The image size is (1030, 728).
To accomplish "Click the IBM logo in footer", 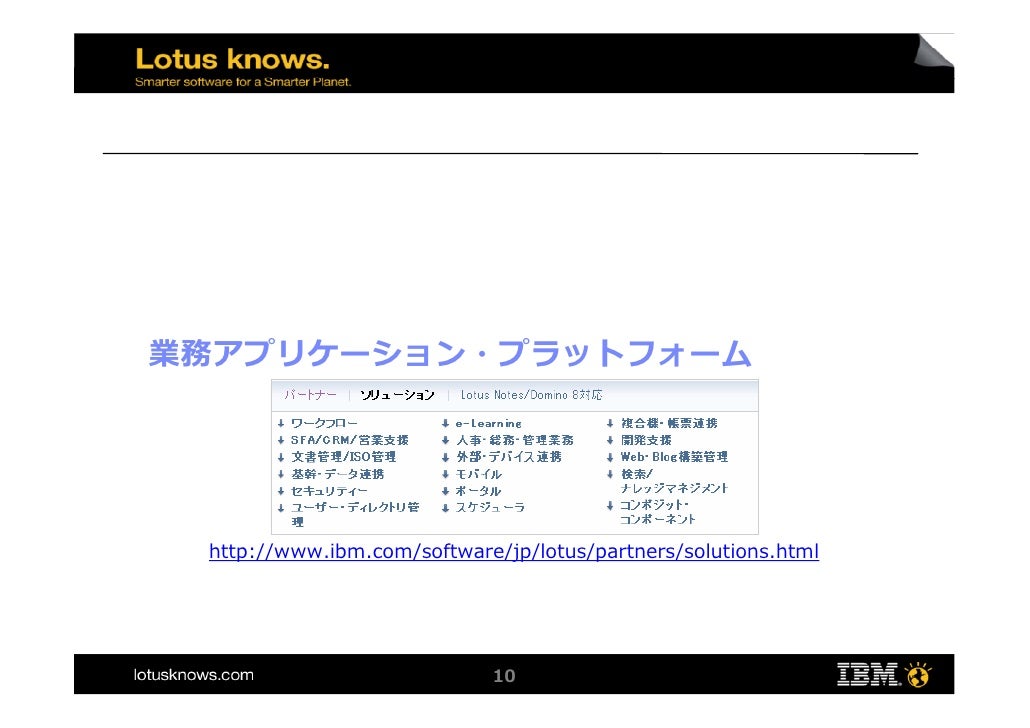I will click(x=868, y=675).
